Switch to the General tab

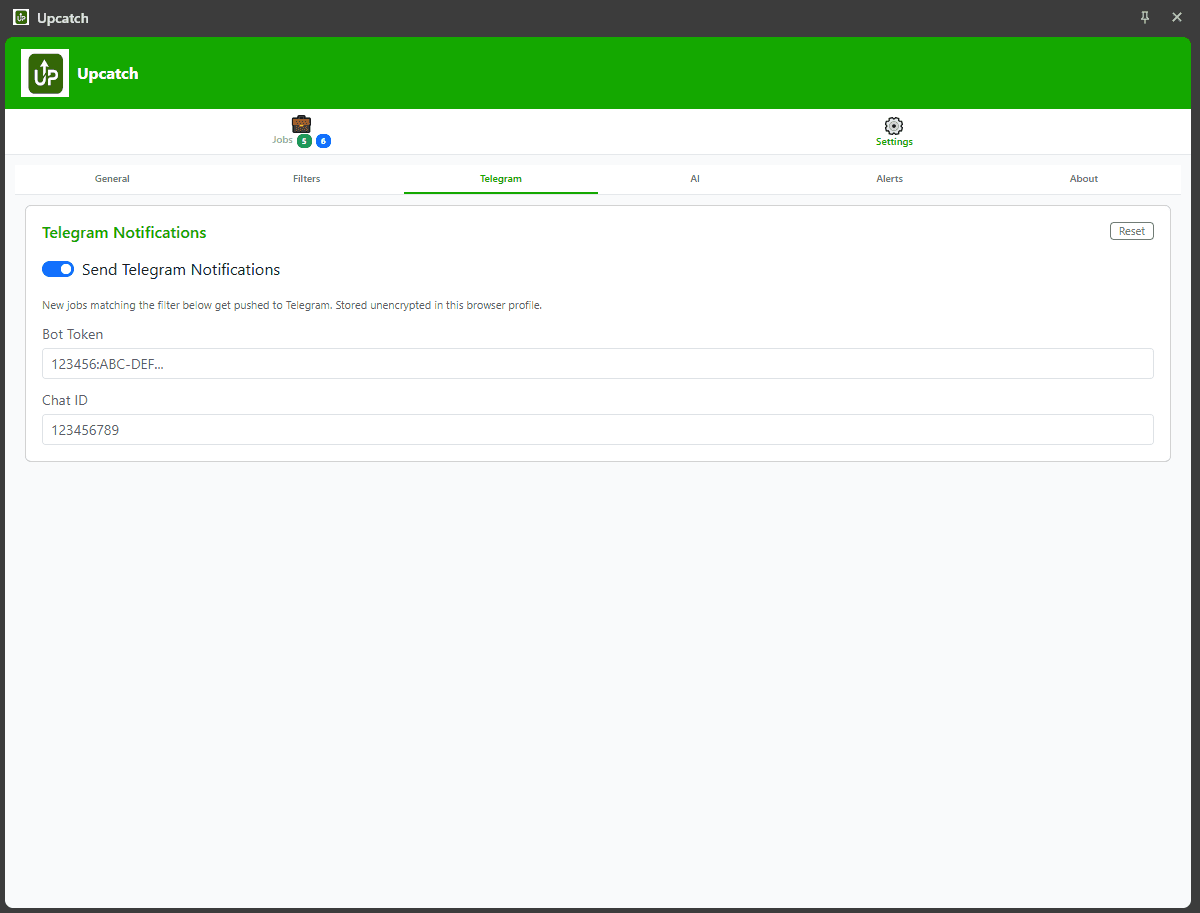pos(112,179)
